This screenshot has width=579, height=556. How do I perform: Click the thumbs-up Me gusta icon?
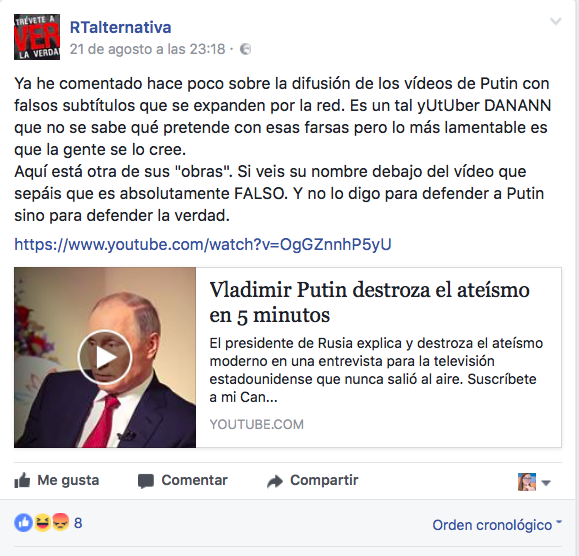click(x=22, y=480)
